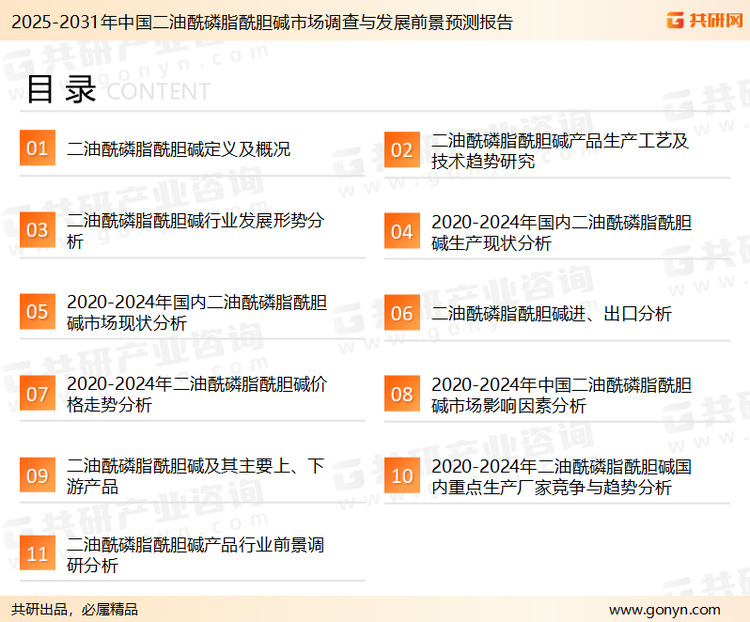
Task: Open chapter 2020-2024年国内二油酰磷脂酰胆碱市场现状分析
Action: pos(197,312)
